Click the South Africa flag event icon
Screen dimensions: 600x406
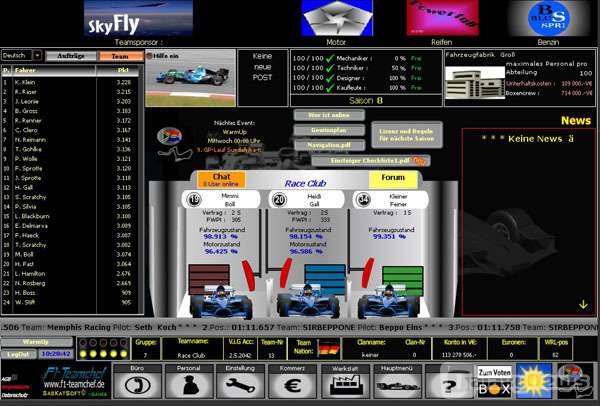pos(169,135)
